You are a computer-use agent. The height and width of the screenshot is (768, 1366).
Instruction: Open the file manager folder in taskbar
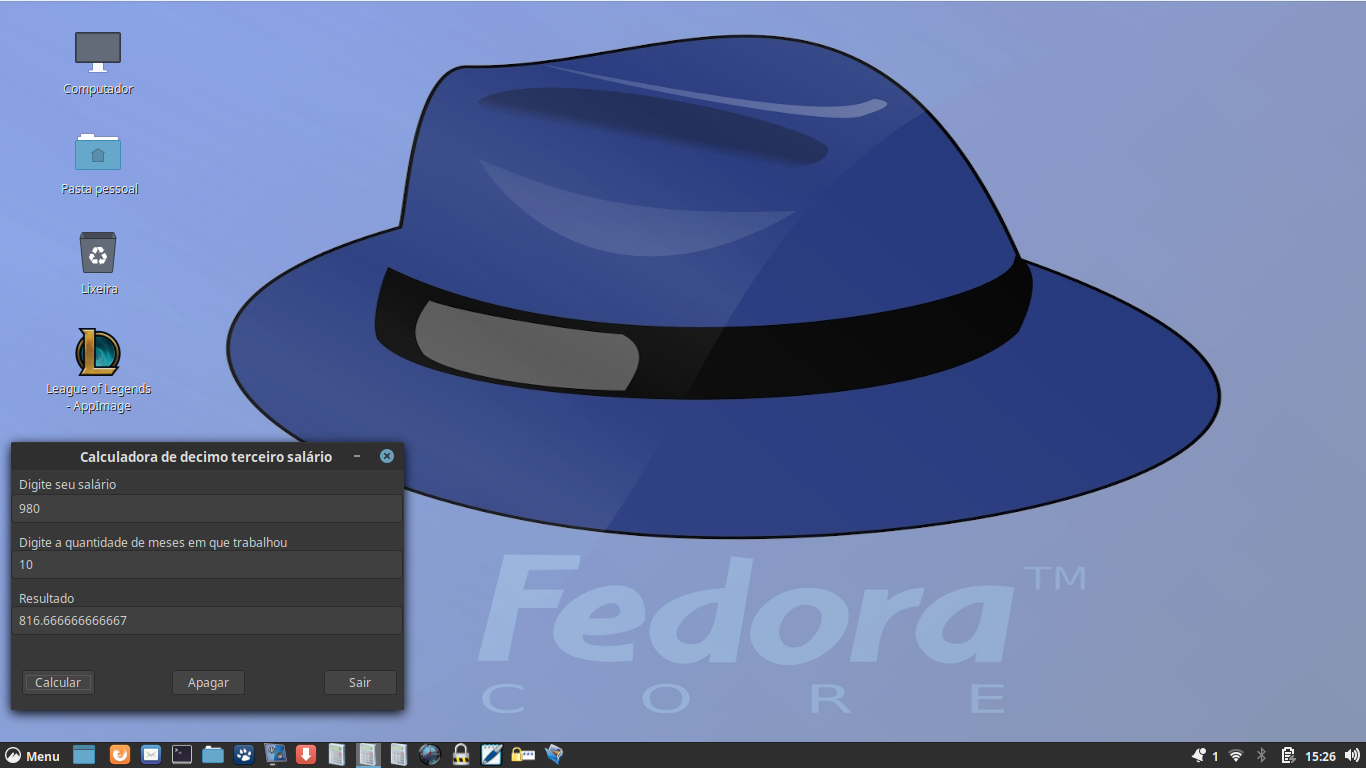[213, 755]
